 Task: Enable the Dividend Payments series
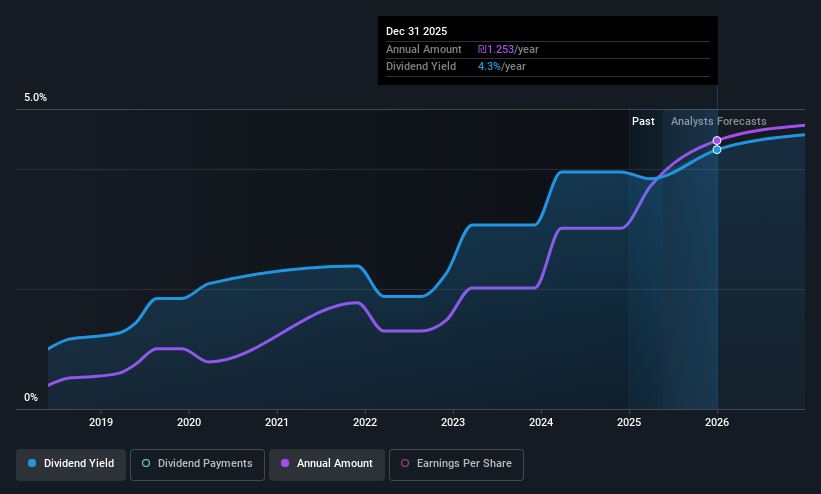coord(197,464)
